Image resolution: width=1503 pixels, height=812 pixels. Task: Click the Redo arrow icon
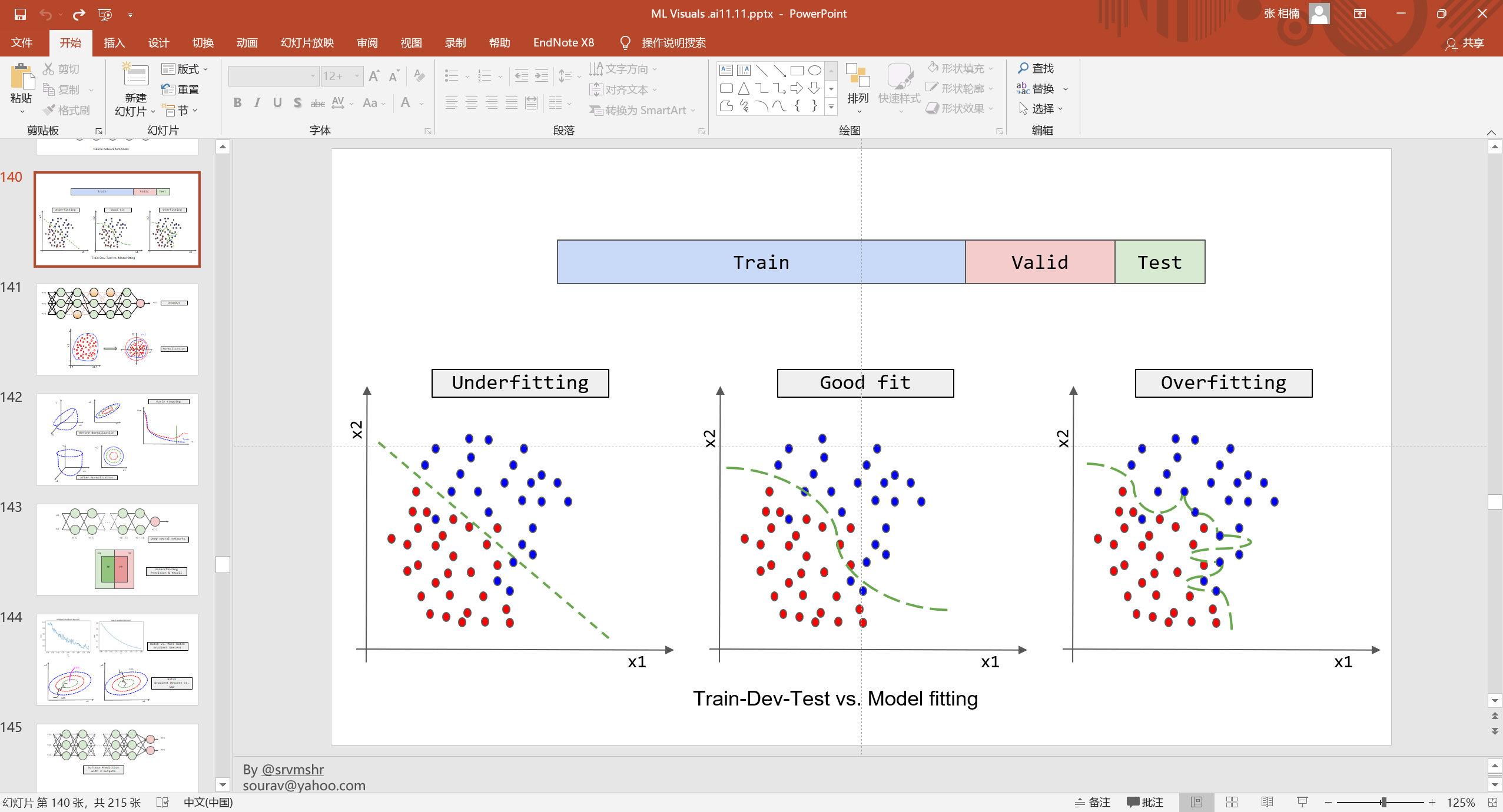click(79, 14)
